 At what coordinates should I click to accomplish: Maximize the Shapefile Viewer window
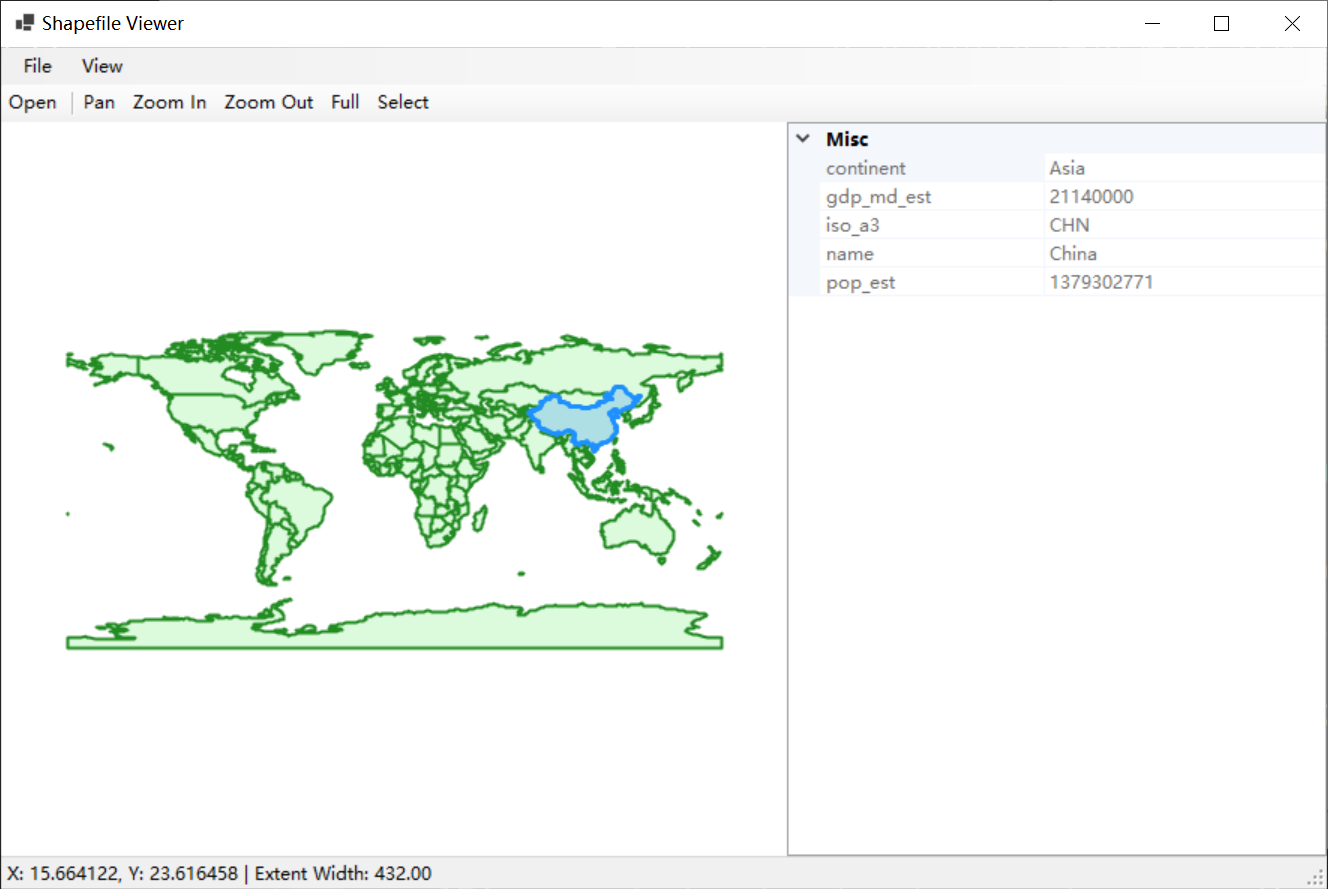click(1221, 24)
